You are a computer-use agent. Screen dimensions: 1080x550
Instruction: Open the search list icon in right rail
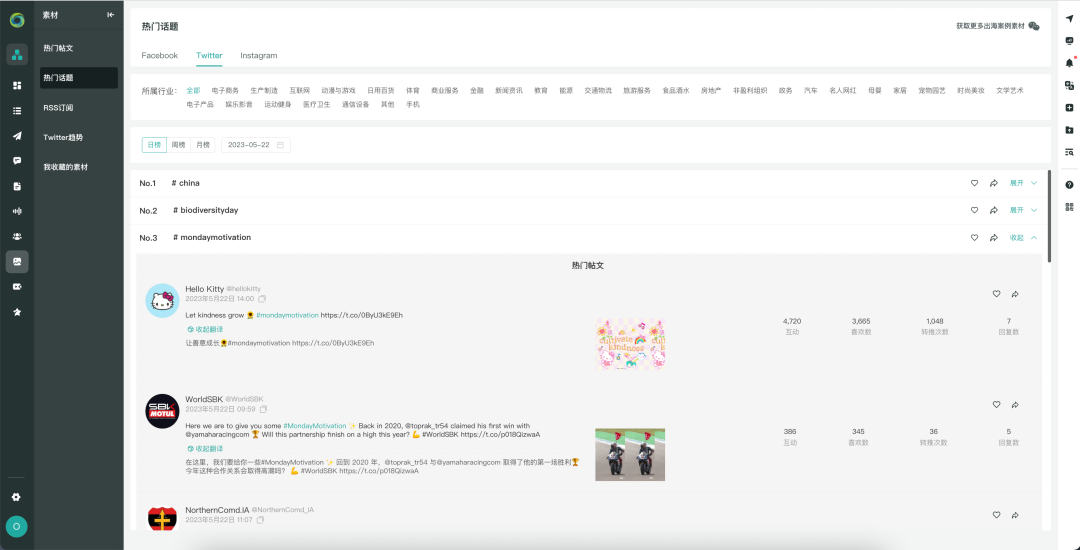[x=1069, y=151]
